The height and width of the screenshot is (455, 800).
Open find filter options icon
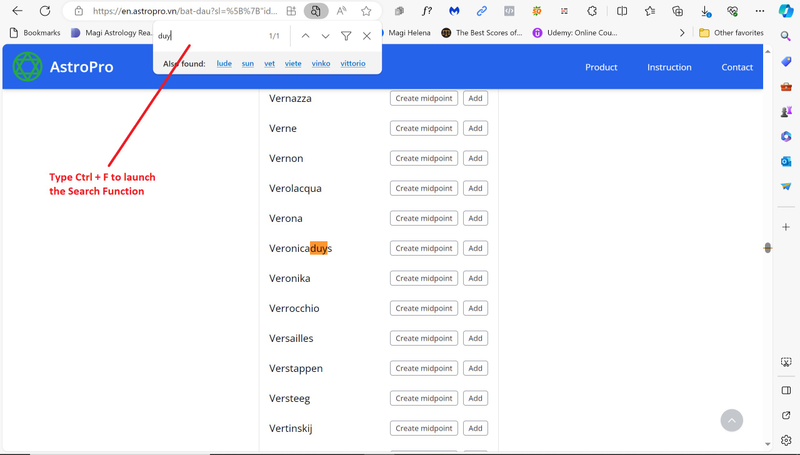(x=346, y=36)
